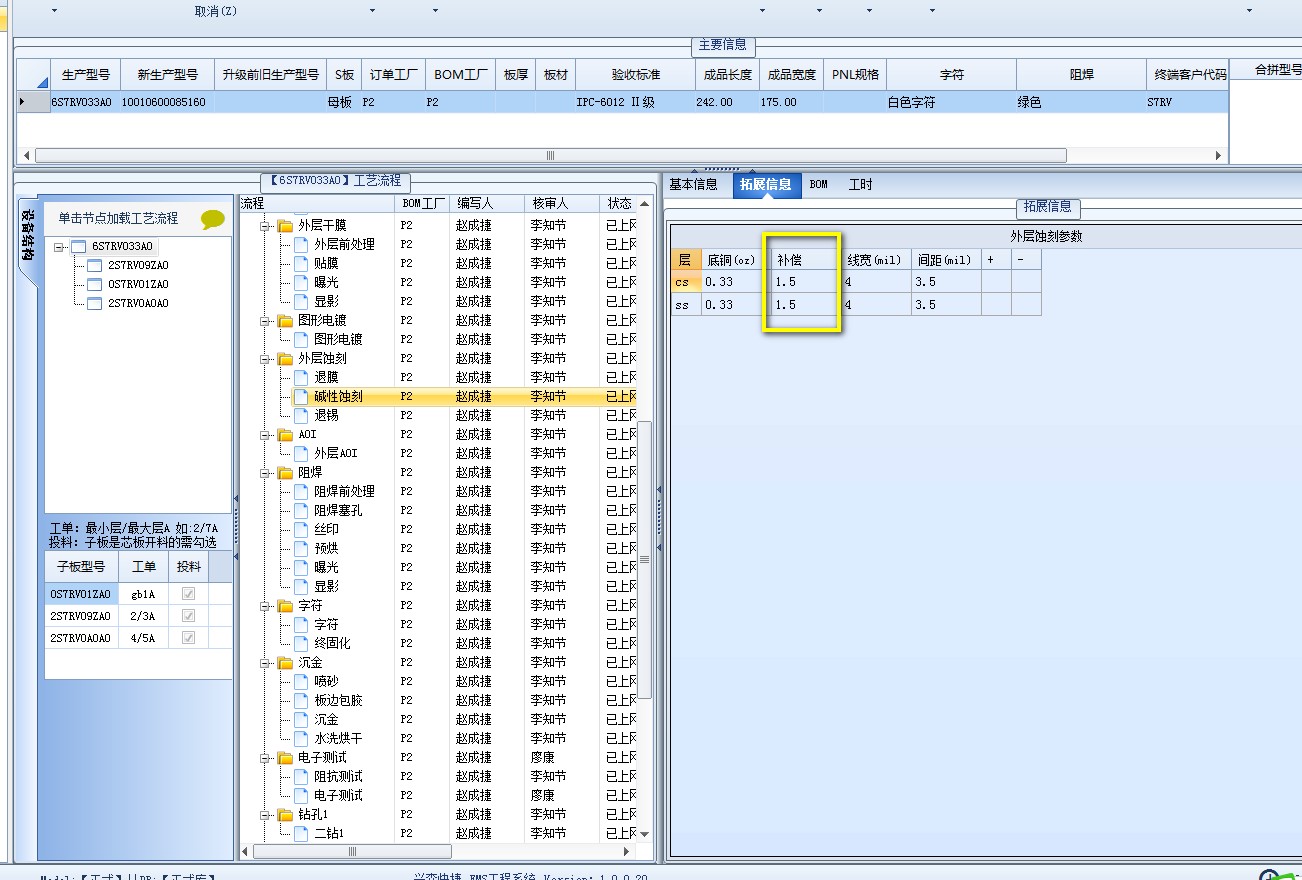Click the 6S7RV033A0 root node icon

coord(78,246)
